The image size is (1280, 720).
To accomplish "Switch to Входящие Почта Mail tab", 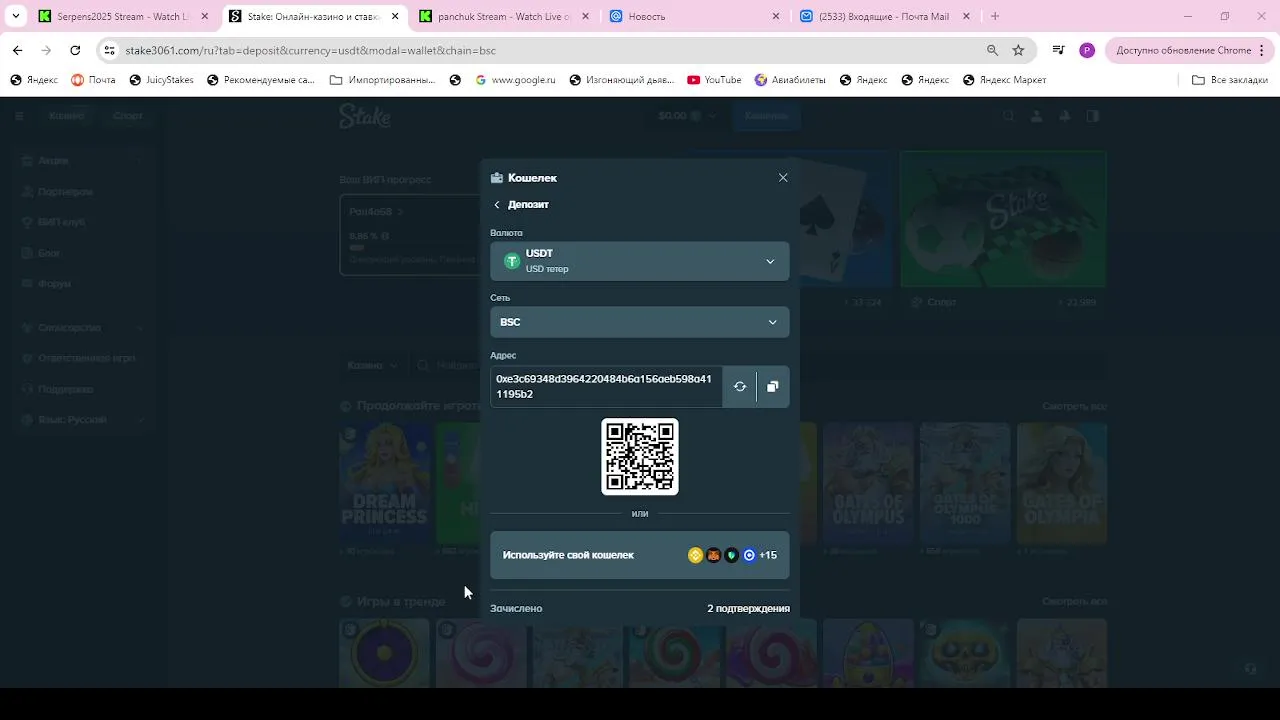I will [x=886, y=16].
